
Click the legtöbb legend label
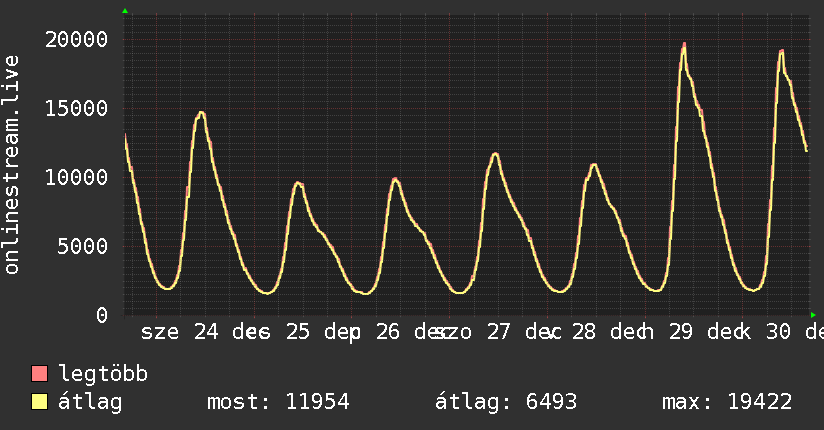[x=103, y=374]
